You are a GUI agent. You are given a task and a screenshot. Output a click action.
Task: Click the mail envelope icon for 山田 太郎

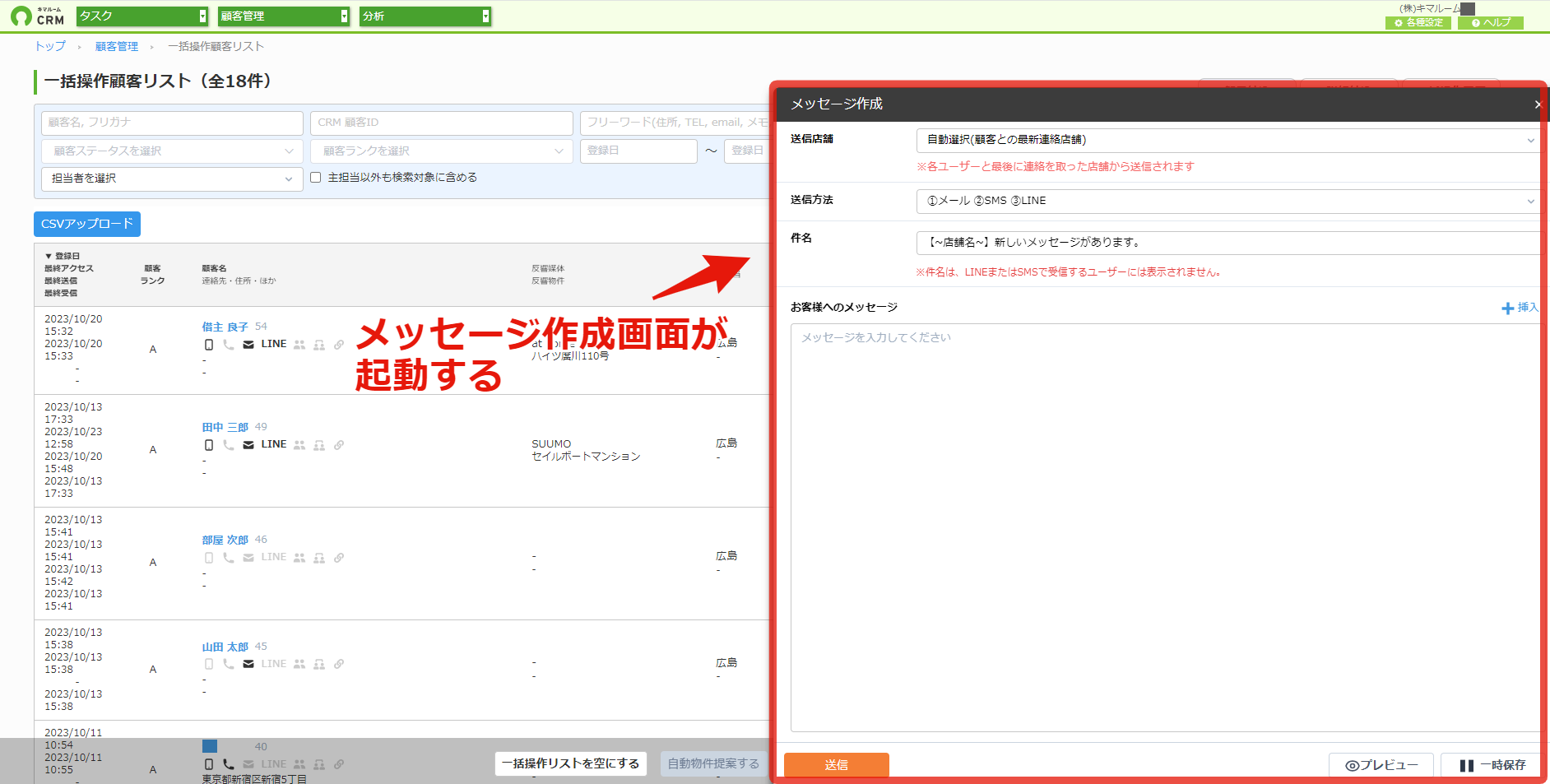(248, 664)
